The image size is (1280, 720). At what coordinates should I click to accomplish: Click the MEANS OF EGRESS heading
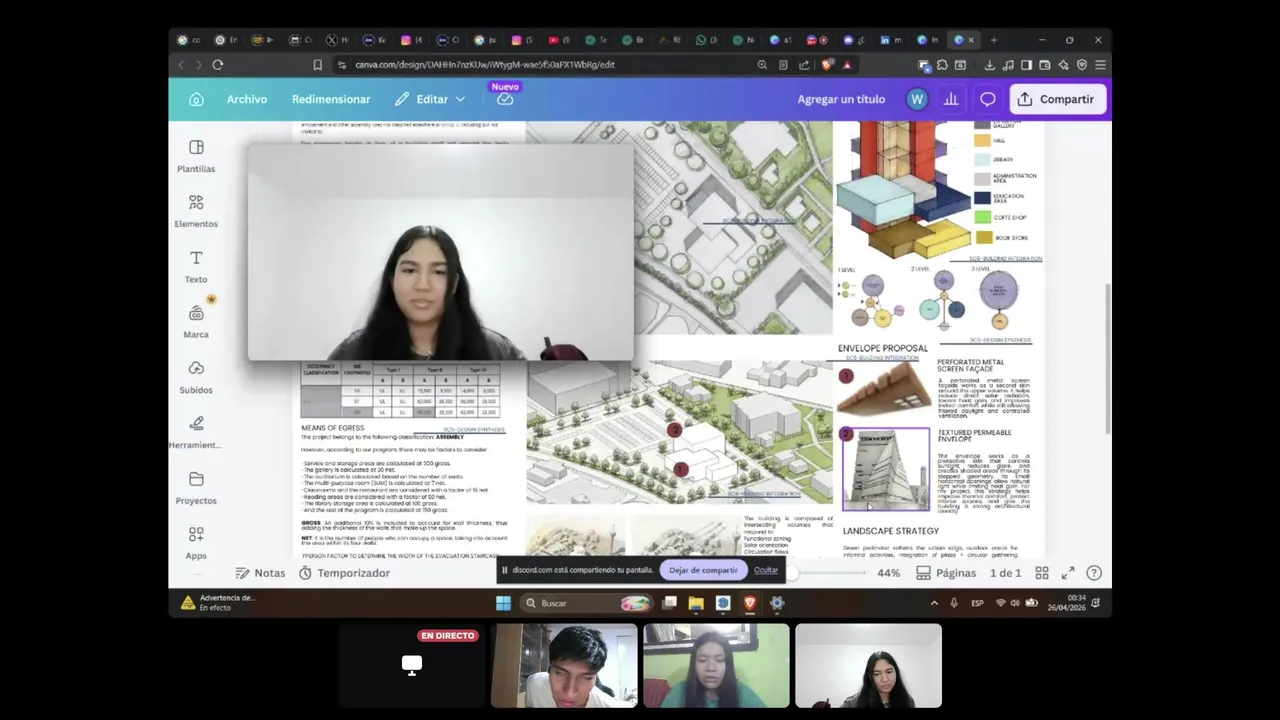(333, 428)
